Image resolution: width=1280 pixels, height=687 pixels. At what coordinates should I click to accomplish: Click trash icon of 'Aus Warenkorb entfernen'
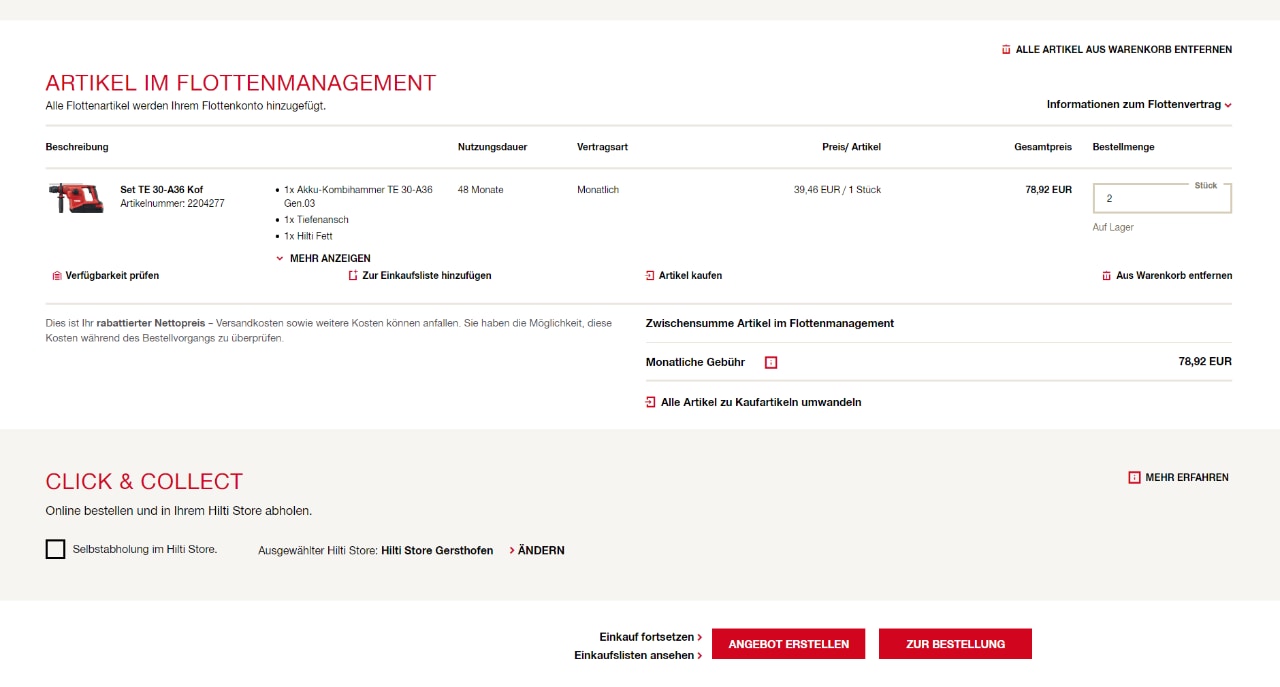click(1106, 276)
